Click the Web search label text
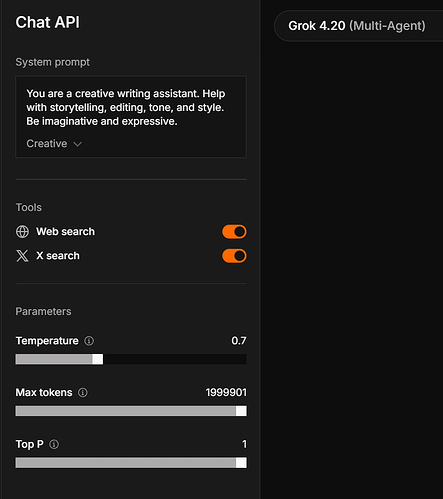Image resolution: width=443 pixels, height=499 pixels. (x=65, y=231)
